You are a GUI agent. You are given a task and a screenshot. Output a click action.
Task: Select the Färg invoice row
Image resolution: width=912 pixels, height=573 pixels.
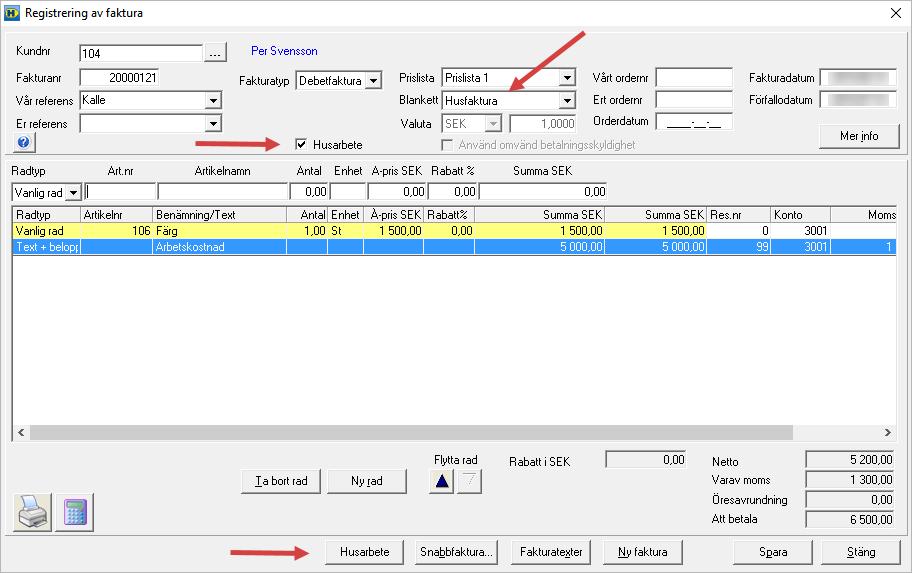pyautogui.click(x=454, y=231)
